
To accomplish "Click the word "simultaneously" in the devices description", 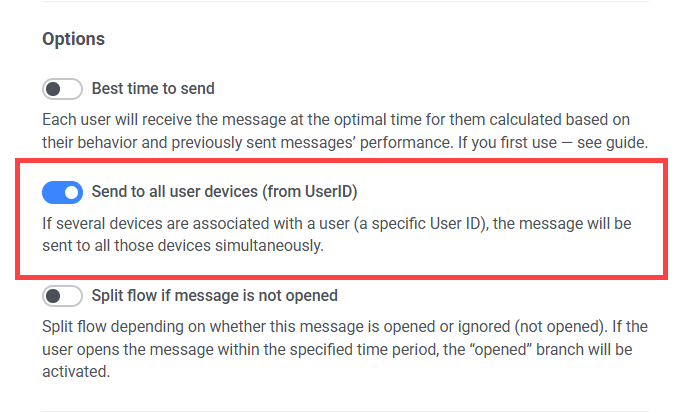I will (274, 246).
